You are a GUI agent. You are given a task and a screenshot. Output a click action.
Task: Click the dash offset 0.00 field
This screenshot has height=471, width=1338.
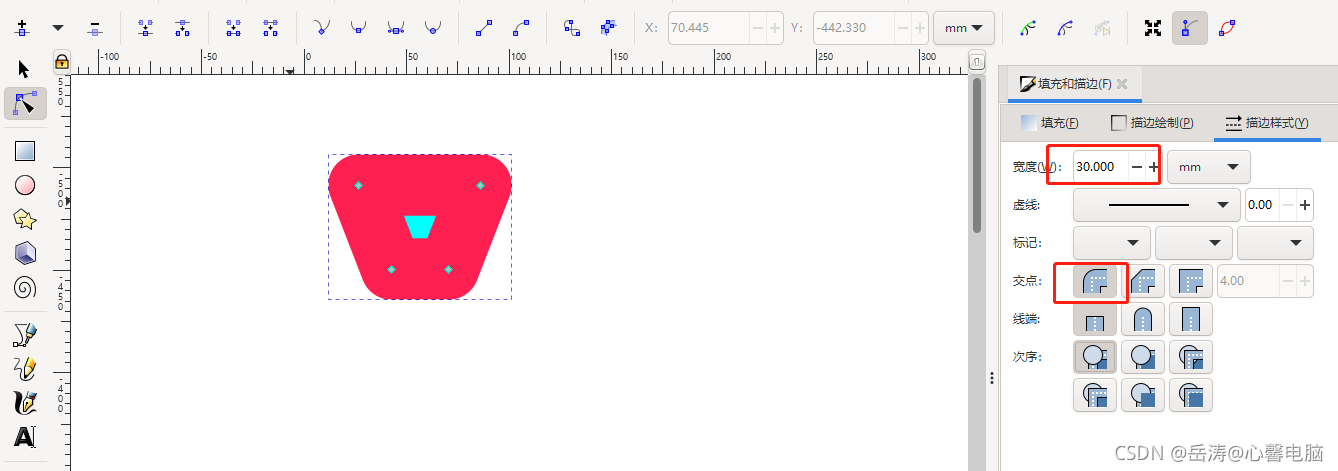click(x=1262, y=205)
